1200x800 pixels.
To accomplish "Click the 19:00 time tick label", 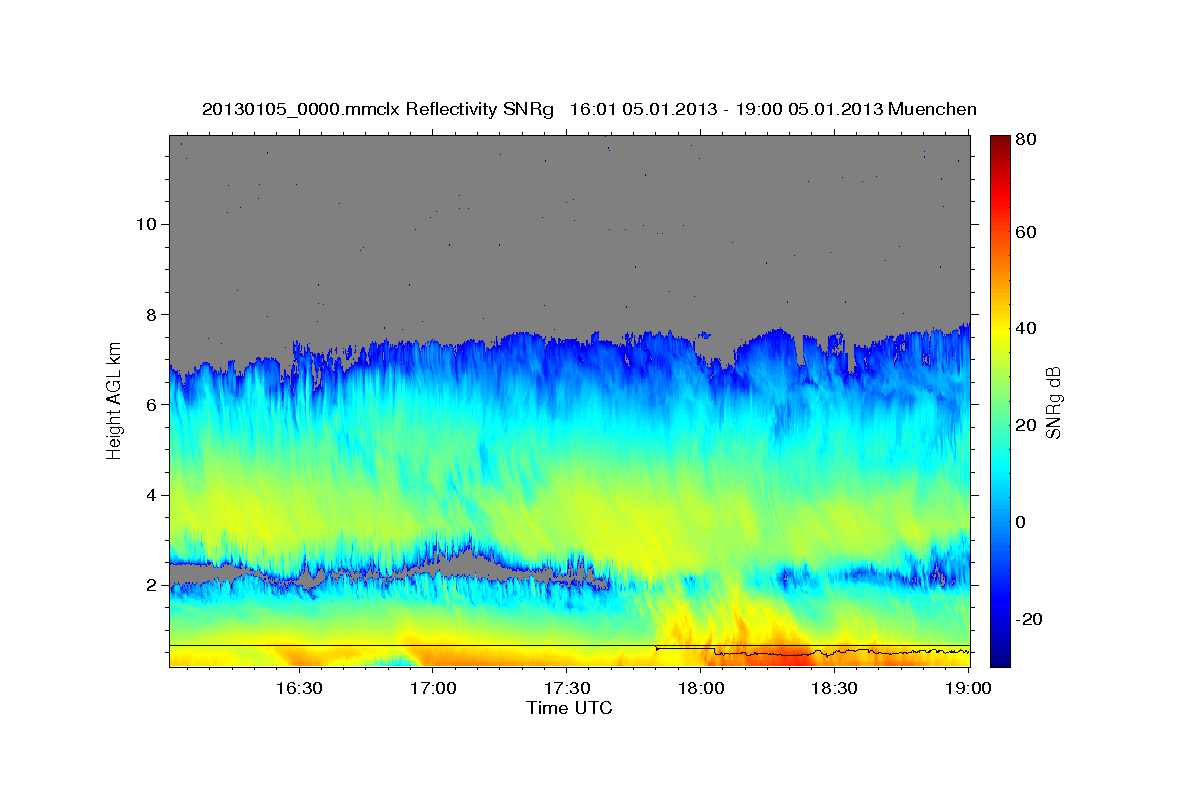I will tap(968, 688).
